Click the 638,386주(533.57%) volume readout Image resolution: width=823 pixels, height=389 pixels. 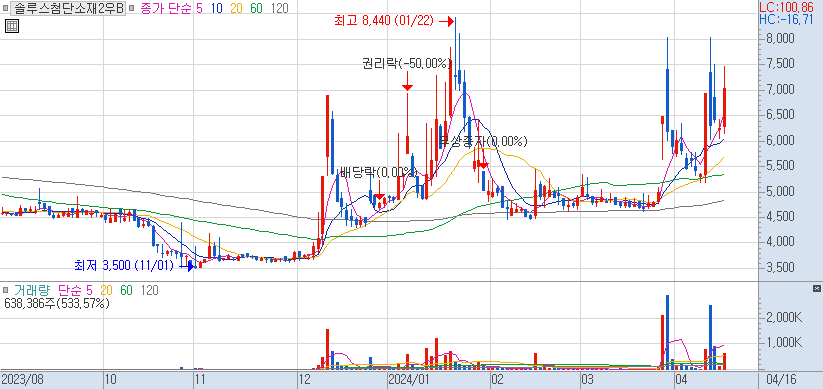click(x=57, y=303)
